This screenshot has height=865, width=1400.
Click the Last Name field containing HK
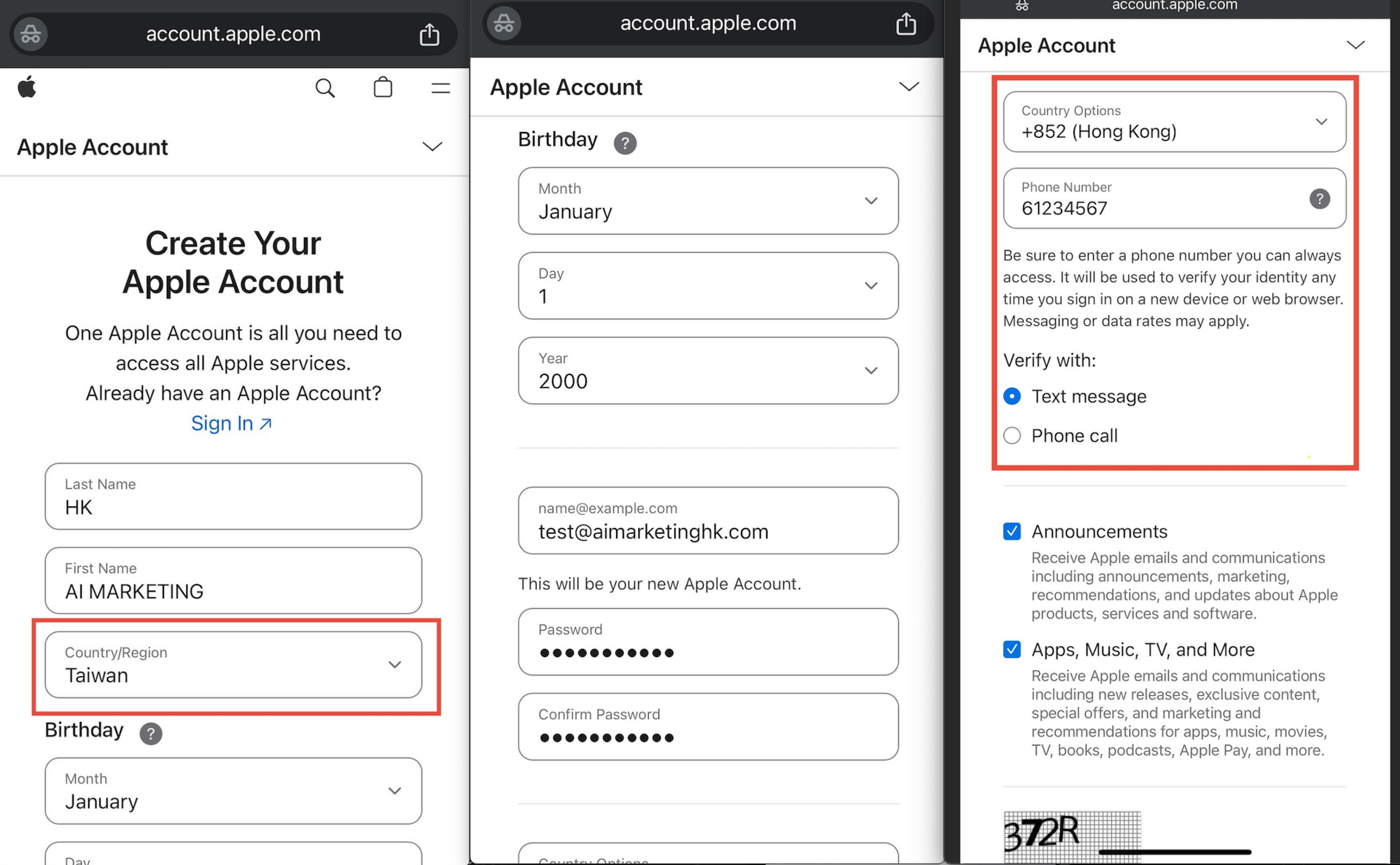coord(233,497)
